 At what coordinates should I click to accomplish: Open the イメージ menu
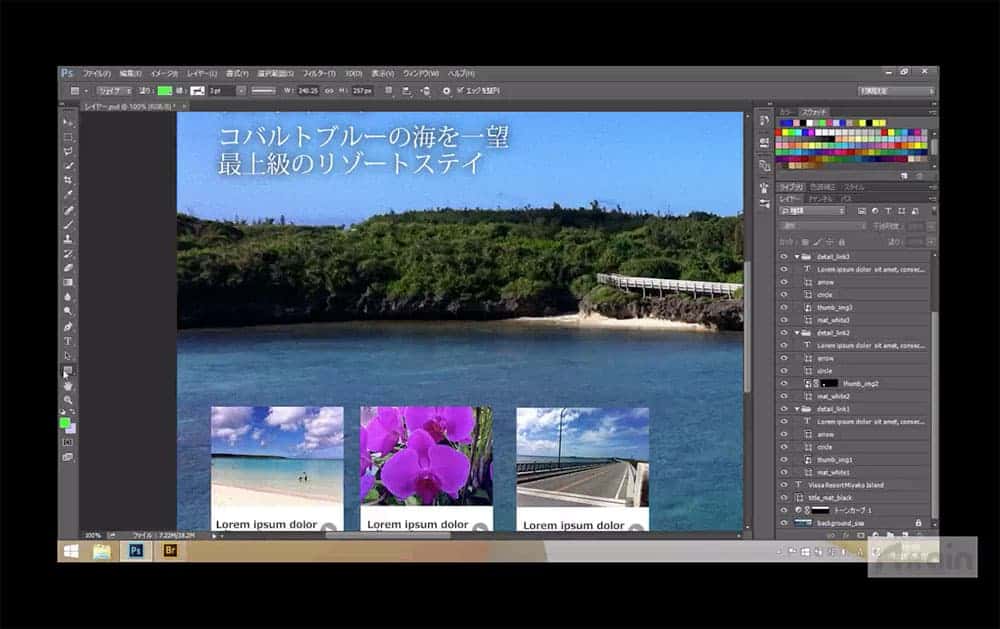pos(164,73)
